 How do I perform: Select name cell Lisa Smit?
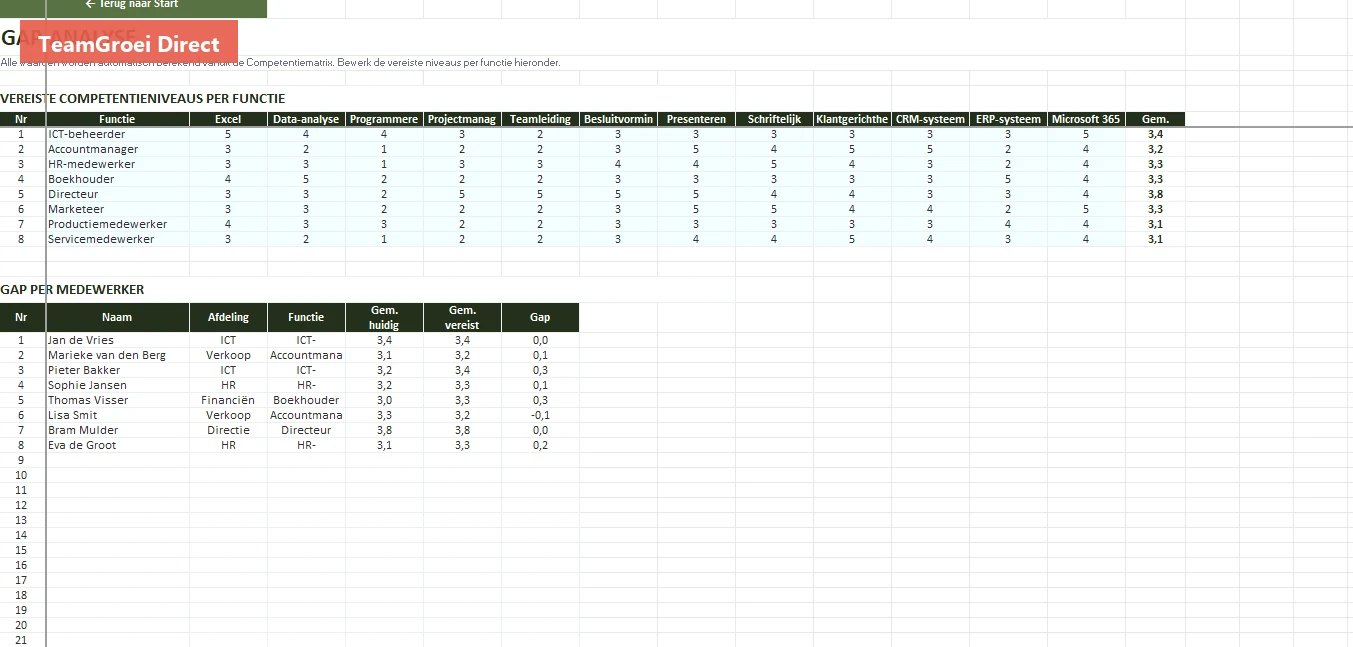click(118, 415)
